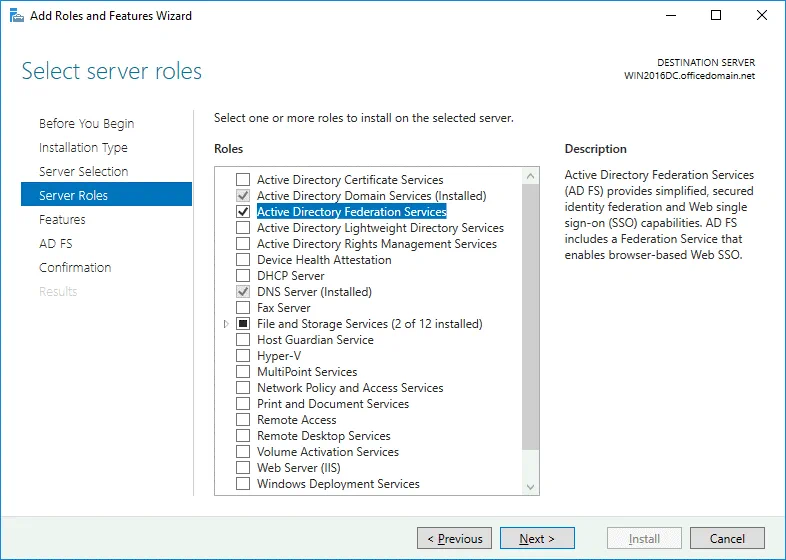Viewport: 786px width, 560px height.
Task: Cancel the Add Roles wizard
Action: 727,539
